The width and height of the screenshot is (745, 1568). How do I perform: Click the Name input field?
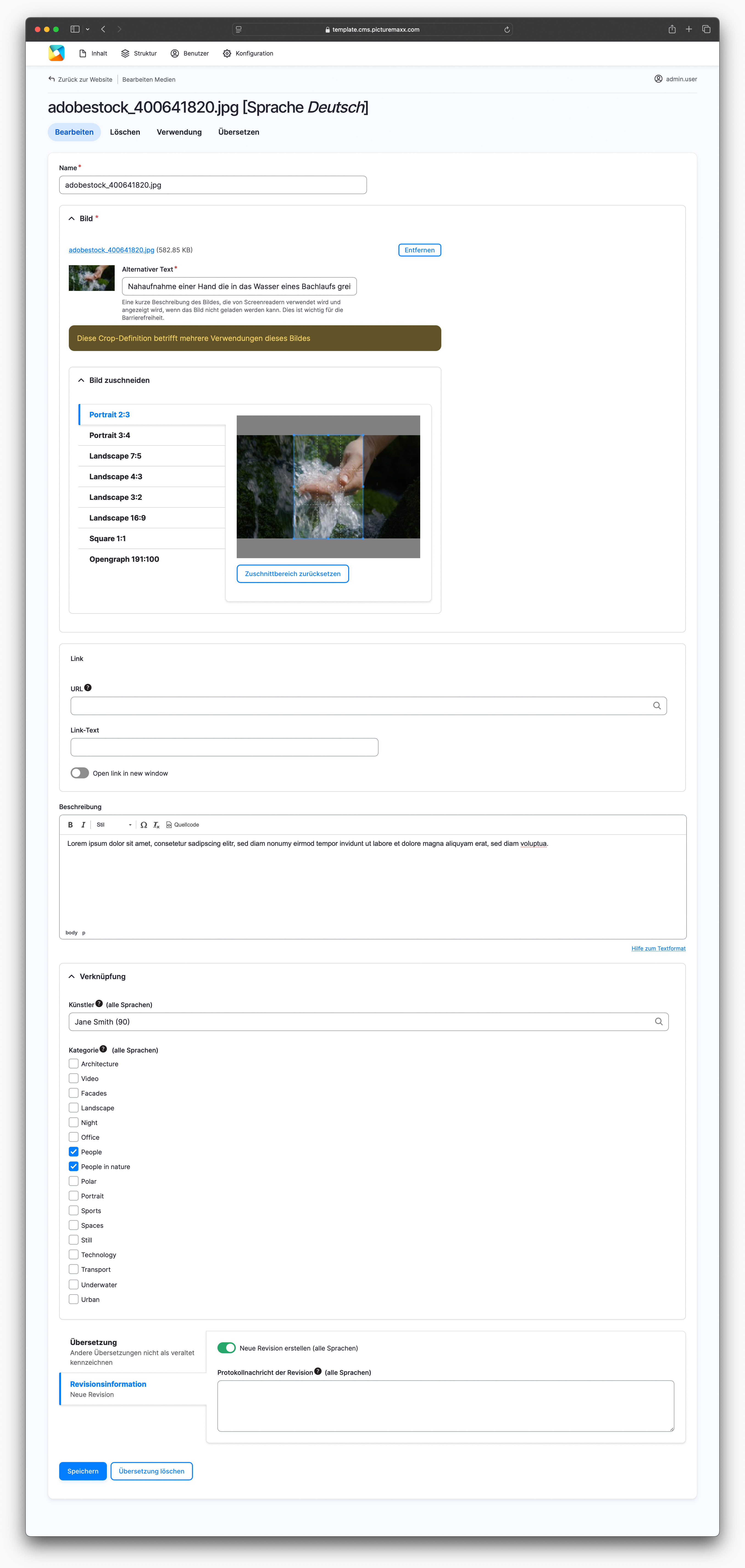coord(213,185)
